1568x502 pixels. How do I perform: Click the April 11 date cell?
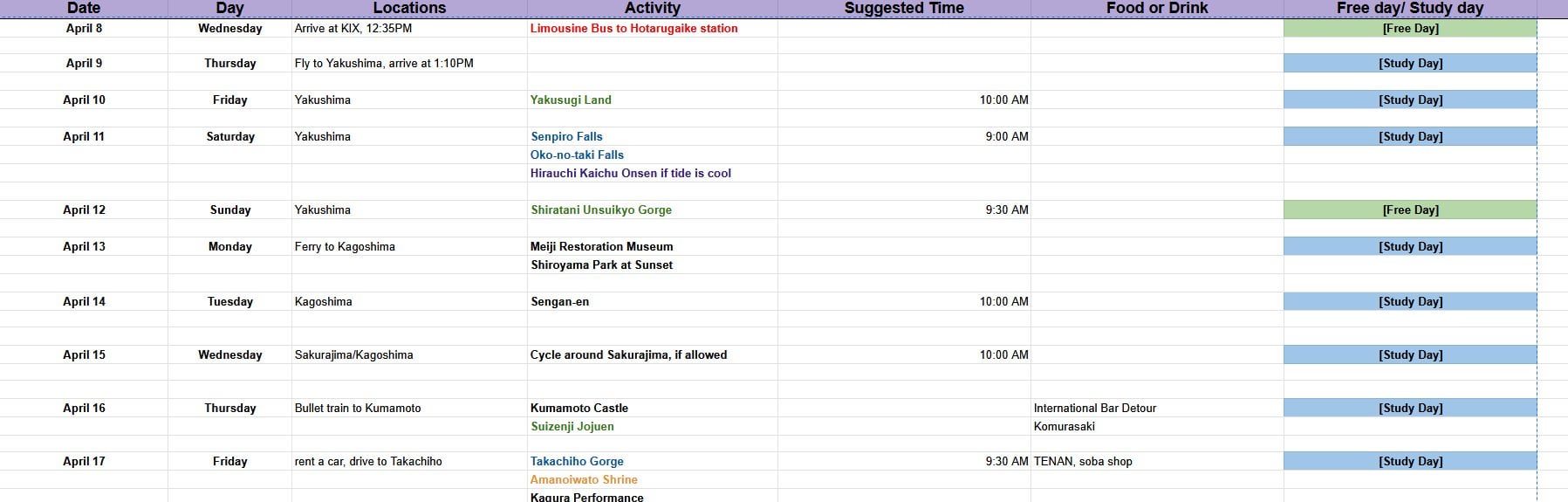pos(84,136)
